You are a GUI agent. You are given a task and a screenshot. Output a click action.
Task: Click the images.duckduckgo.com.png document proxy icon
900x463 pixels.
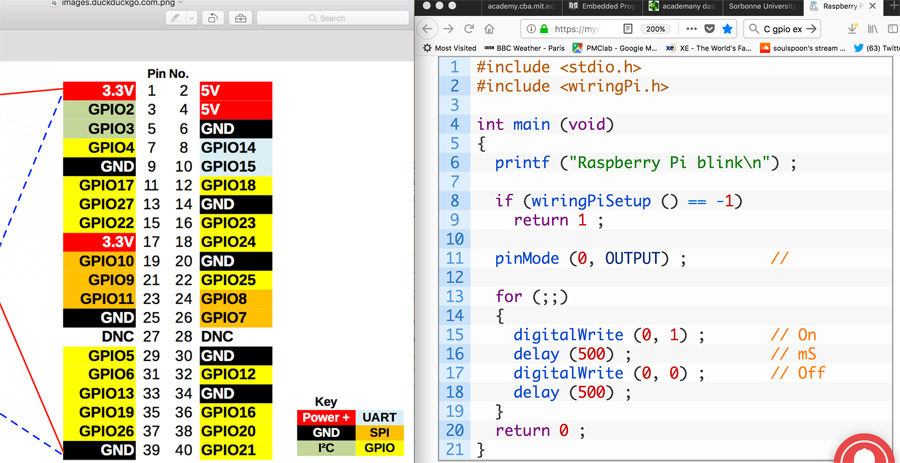pyautogui.click(x=54, y=2)
